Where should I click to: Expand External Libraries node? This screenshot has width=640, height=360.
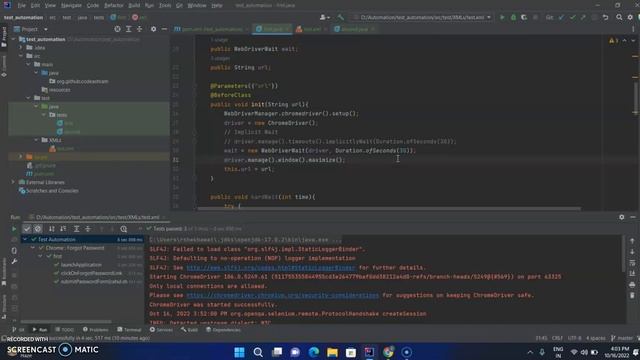(x=13, y=182)
